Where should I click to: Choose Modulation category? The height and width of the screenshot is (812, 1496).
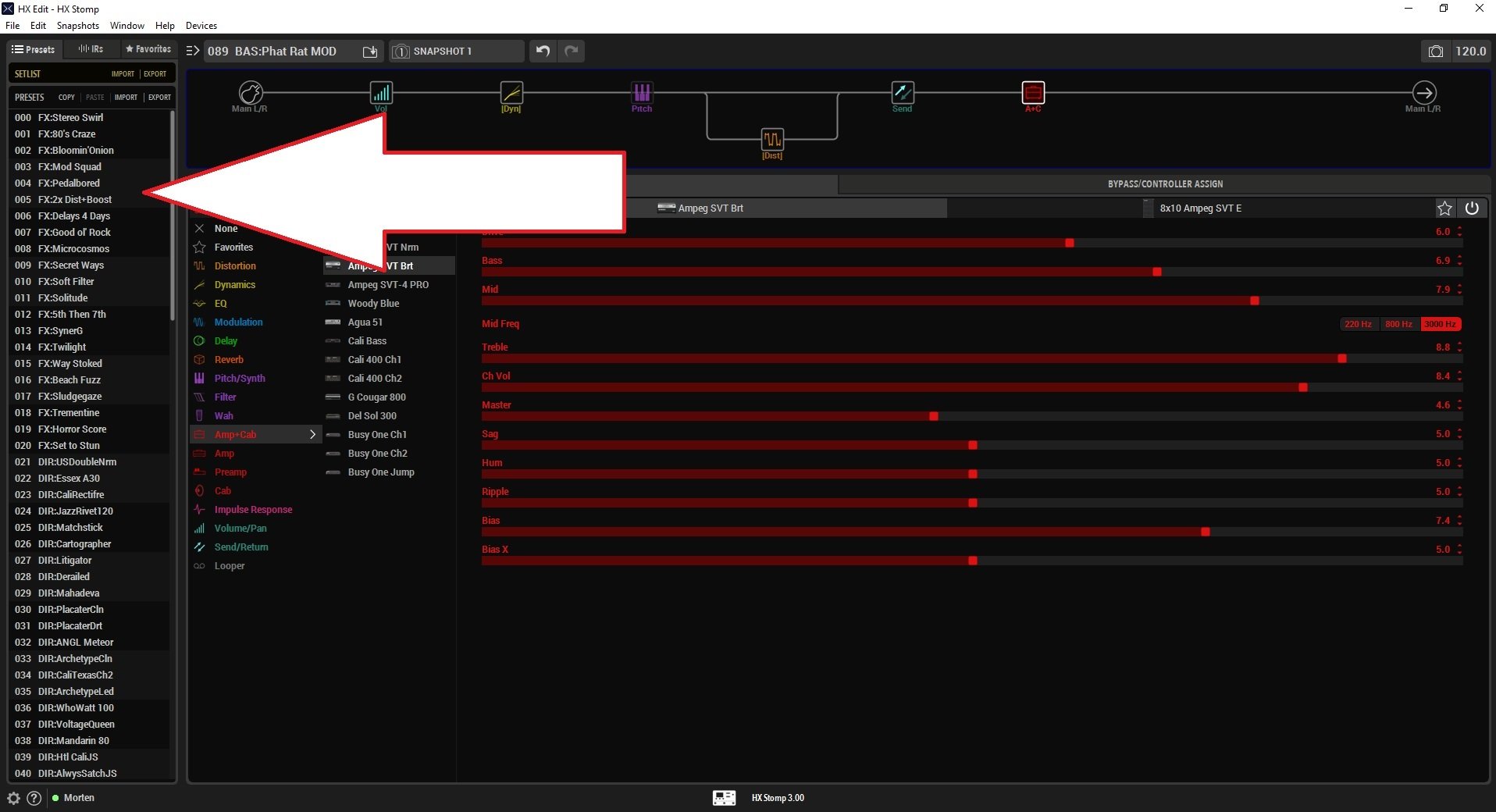click(x=238, y=322)
